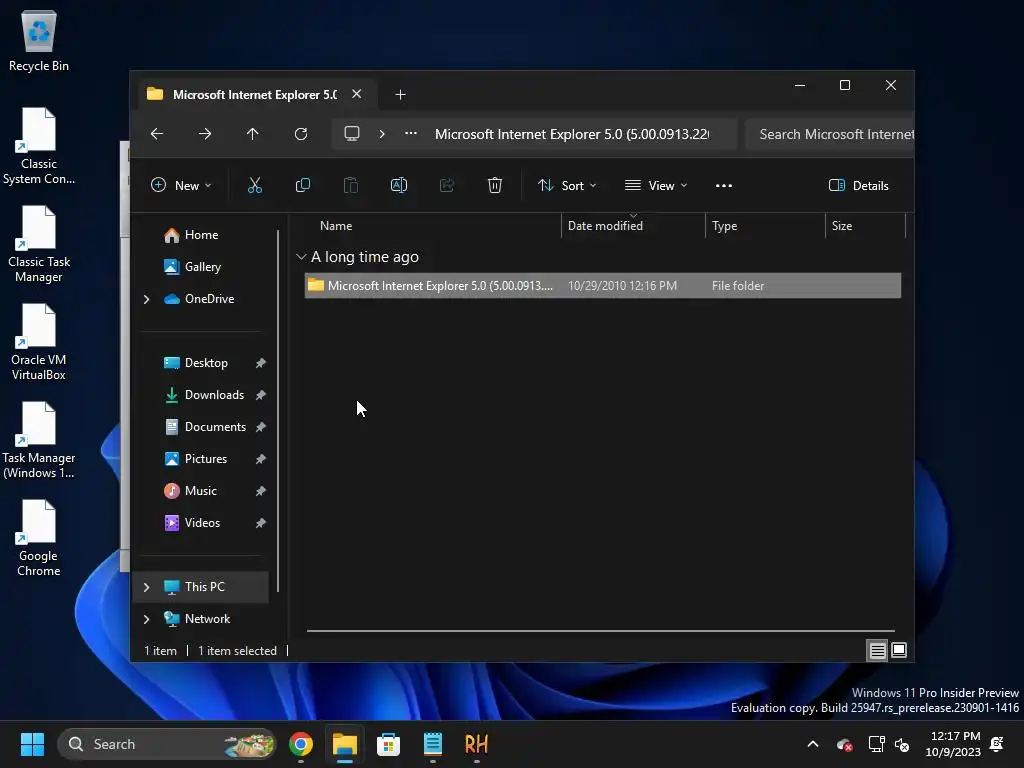
Task: Select the Microsoft Internet Explorer 5.0 tab
Action: (255, 95)
